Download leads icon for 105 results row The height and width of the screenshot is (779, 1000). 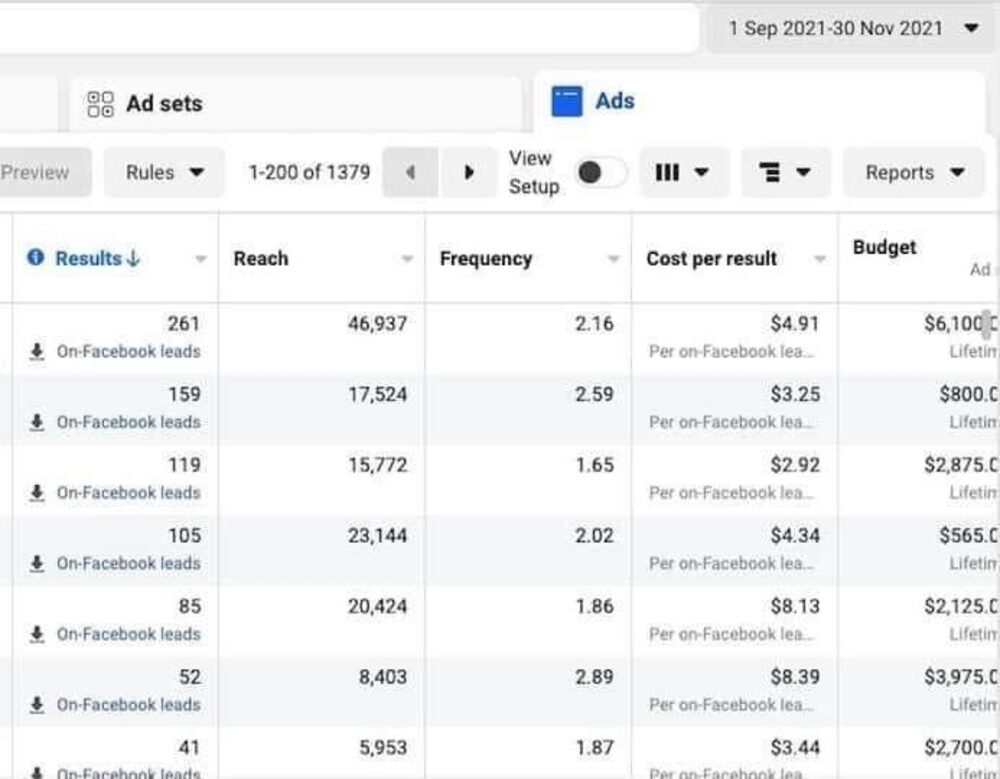(37, 564)
